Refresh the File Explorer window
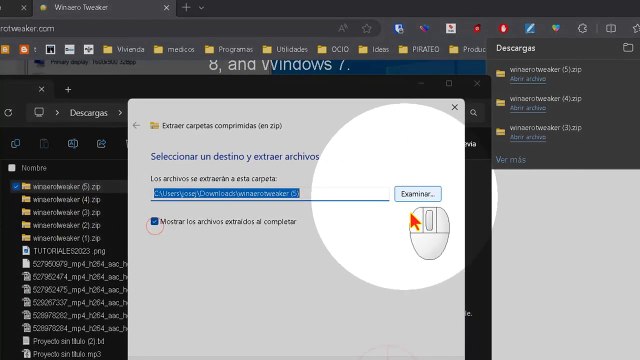The width and height of the screenshot is (640, 360). [x=8, y=113]
